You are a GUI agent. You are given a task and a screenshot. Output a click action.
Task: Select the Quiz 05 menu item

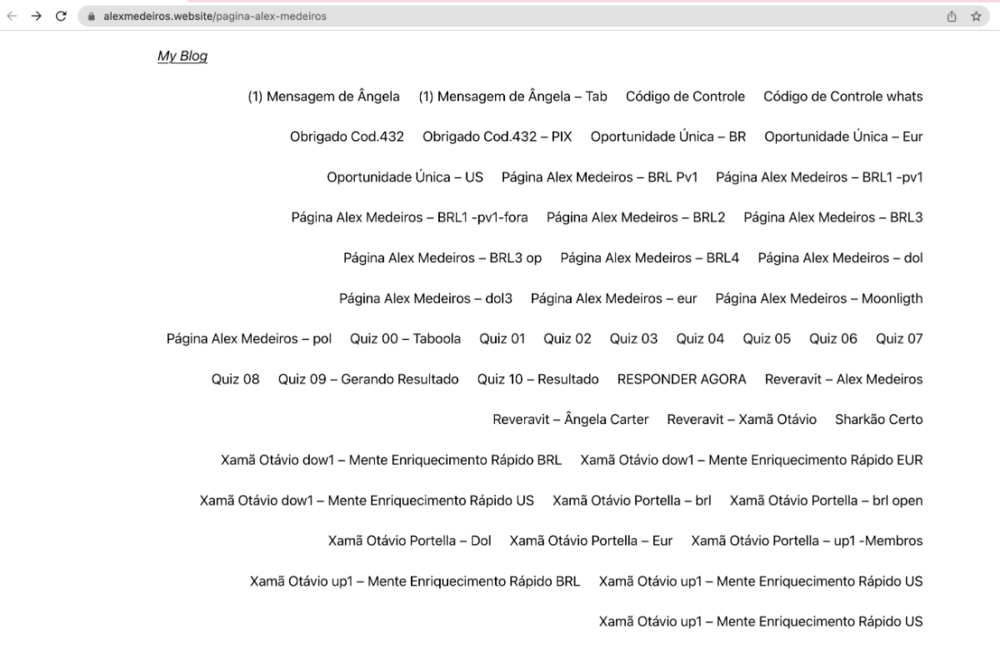pos(767,339)
